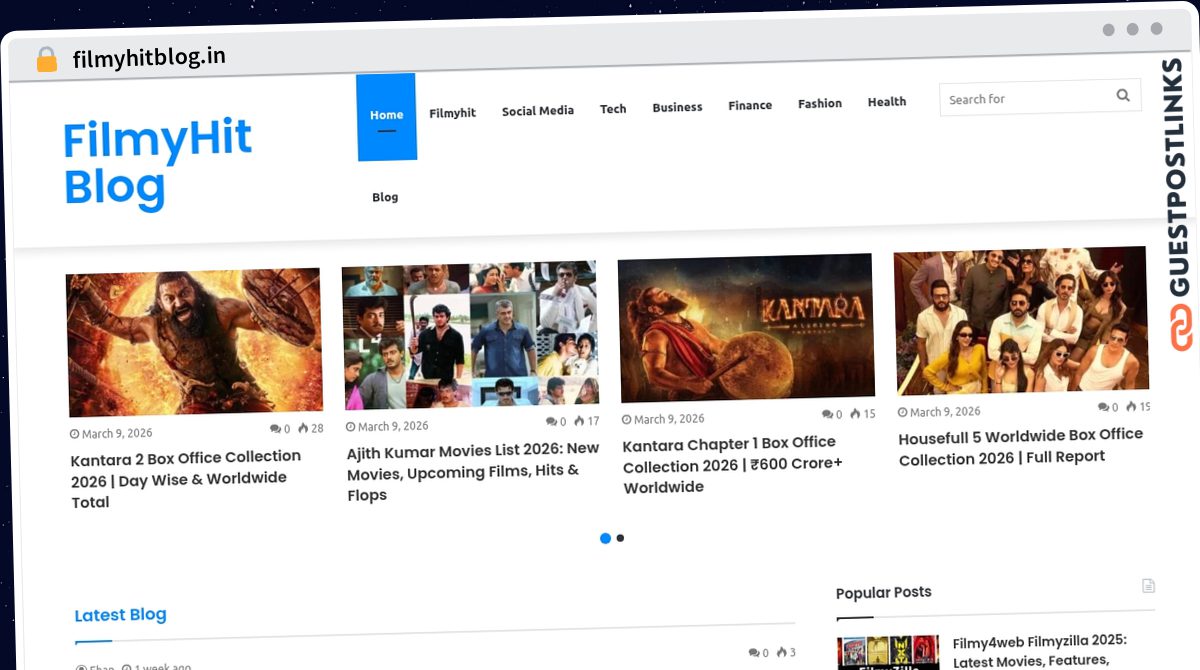Click Kantara Chapter 1 poster thumbnail
Viewport: 1200px width, 670px height.
tap(746, 327)
